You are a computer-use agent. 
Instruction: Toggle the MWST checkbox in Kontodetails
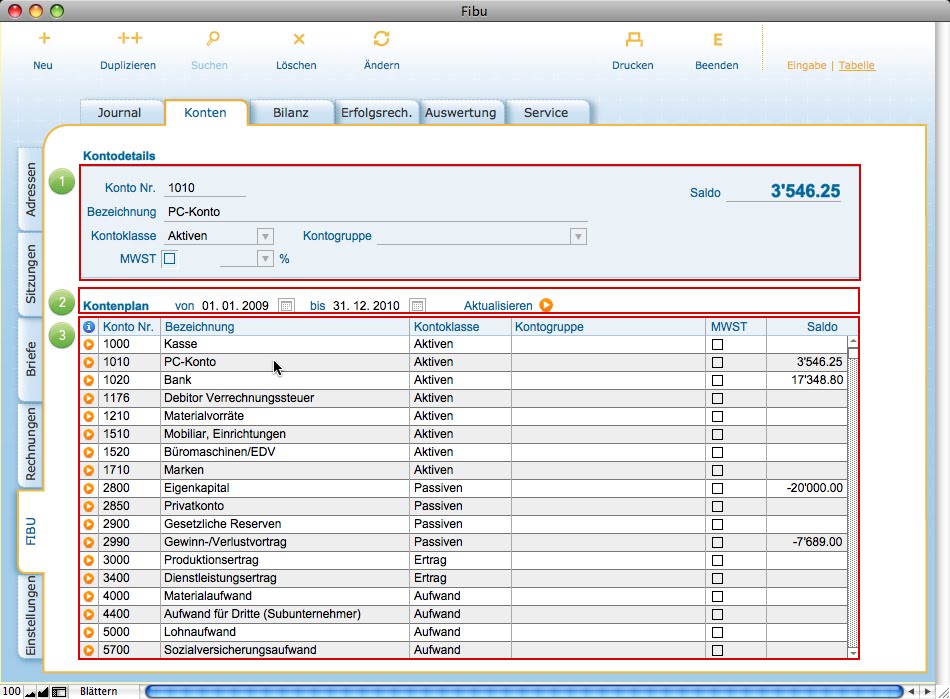point(170,259)
